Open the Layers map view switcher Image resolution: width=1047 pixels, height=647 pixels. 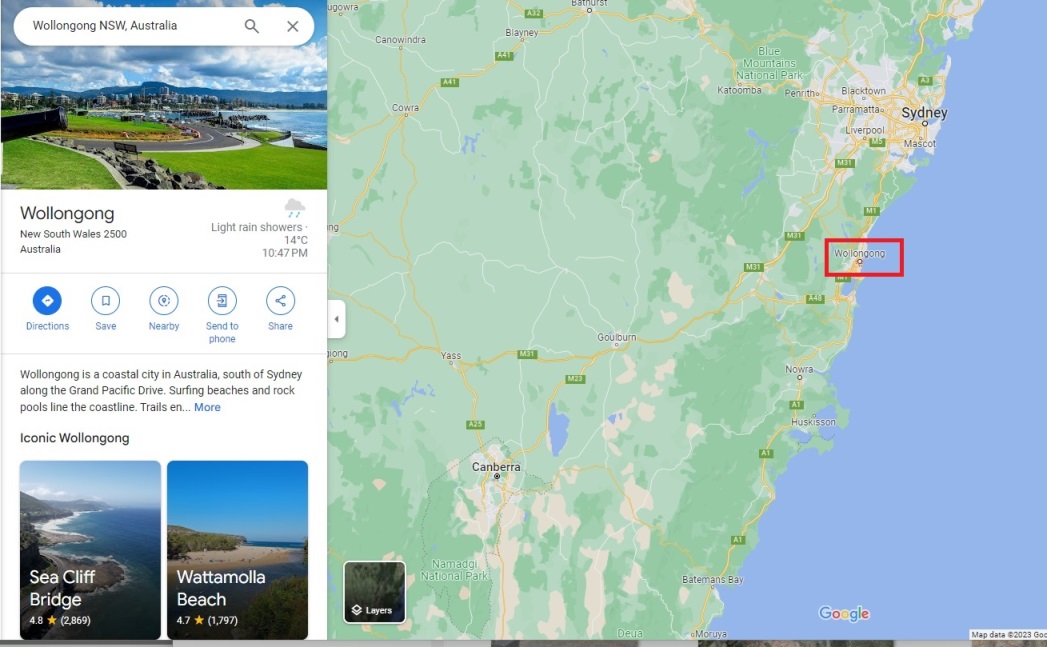coord(375,592)
